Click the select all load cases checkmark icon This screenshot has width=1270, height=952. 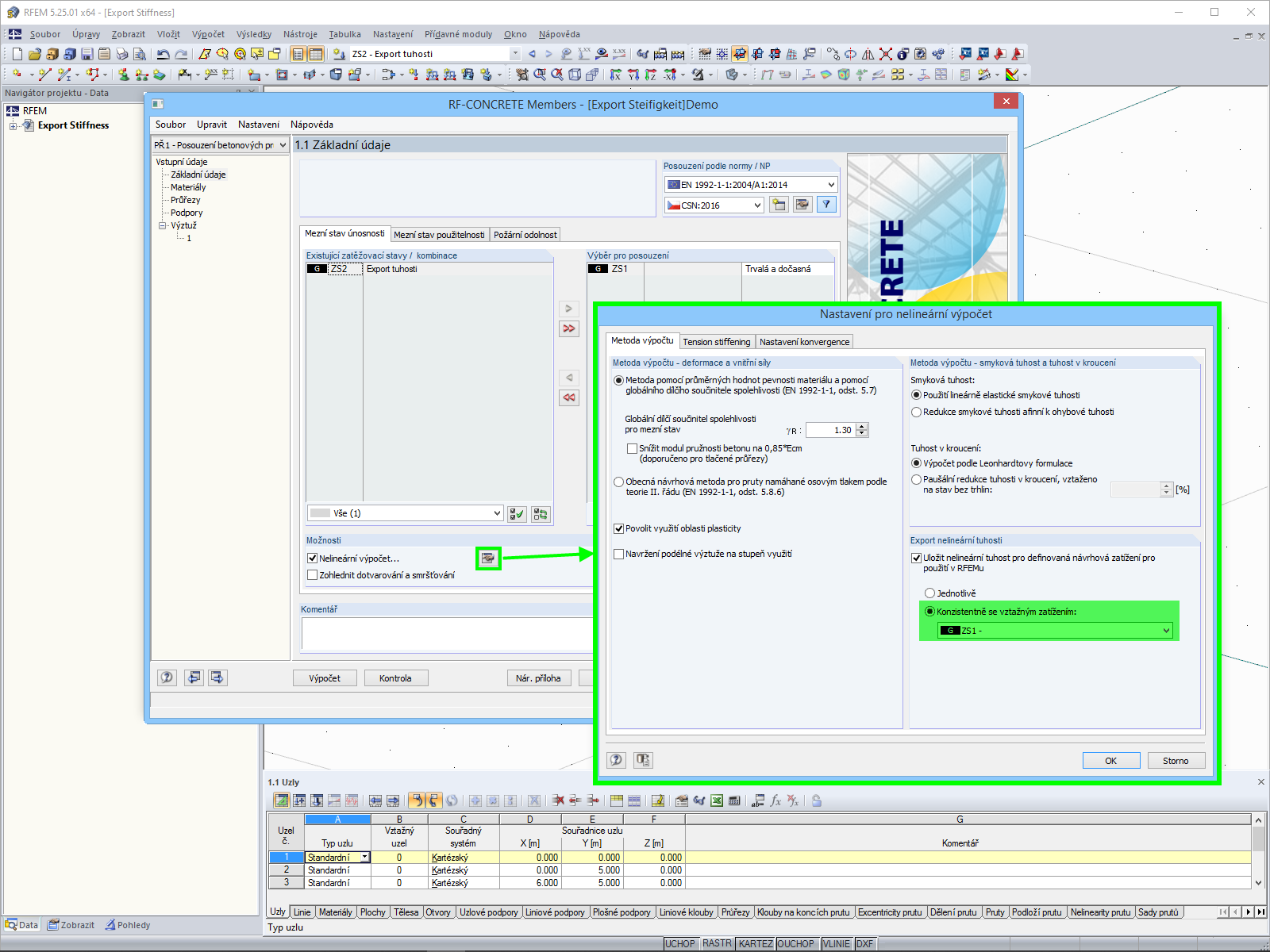(517, 514)
